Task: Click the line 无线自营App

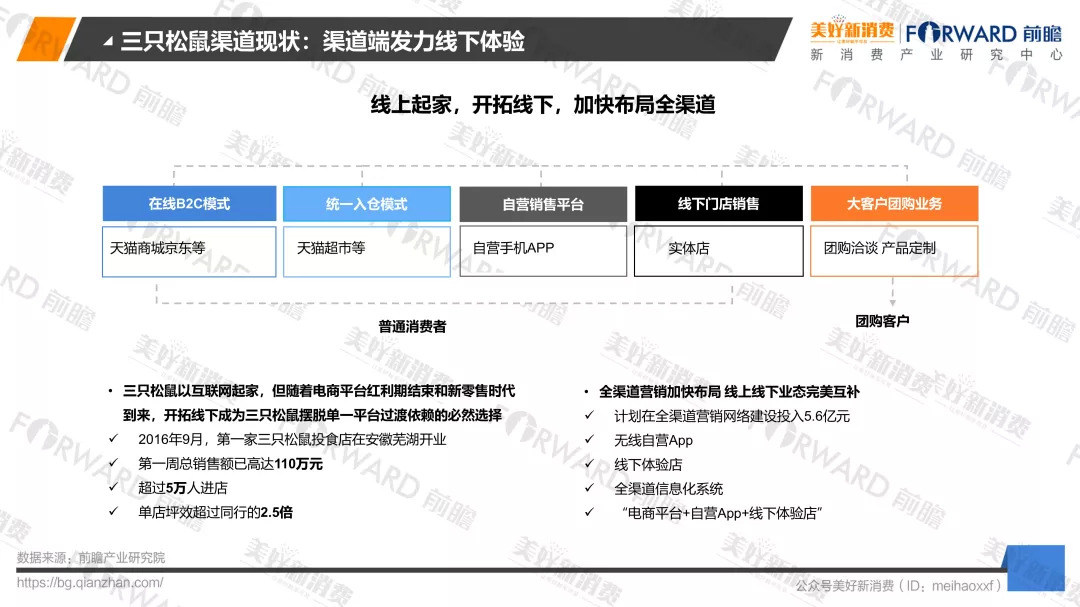Action: click(x=653, y=440)
